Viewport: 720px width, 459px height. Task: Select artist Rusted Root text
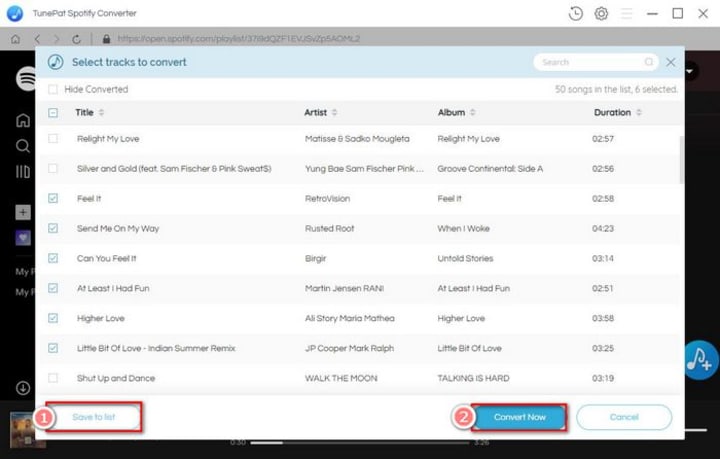(x=329, y=228)
